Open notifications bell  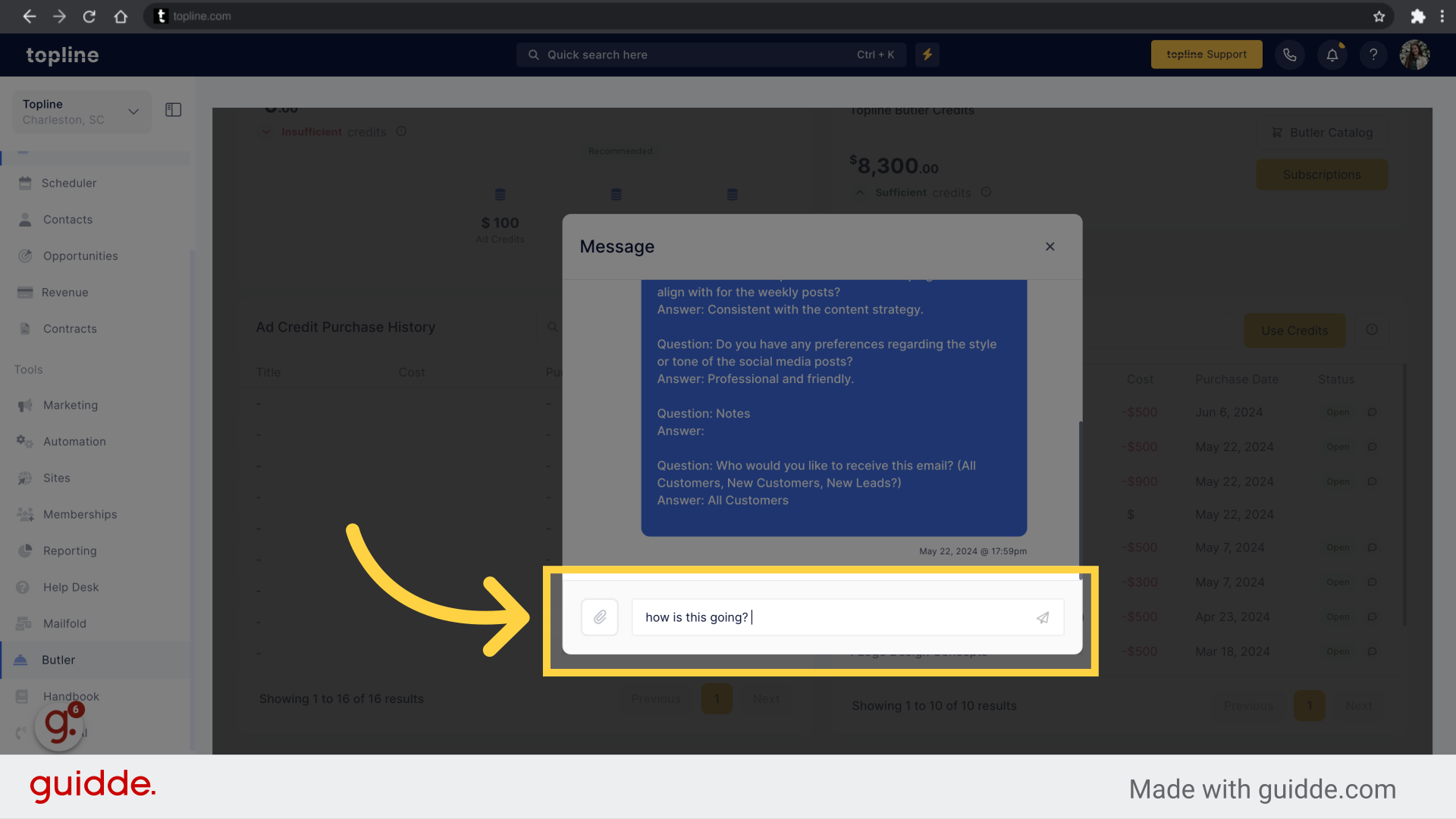coord(1332,55)
